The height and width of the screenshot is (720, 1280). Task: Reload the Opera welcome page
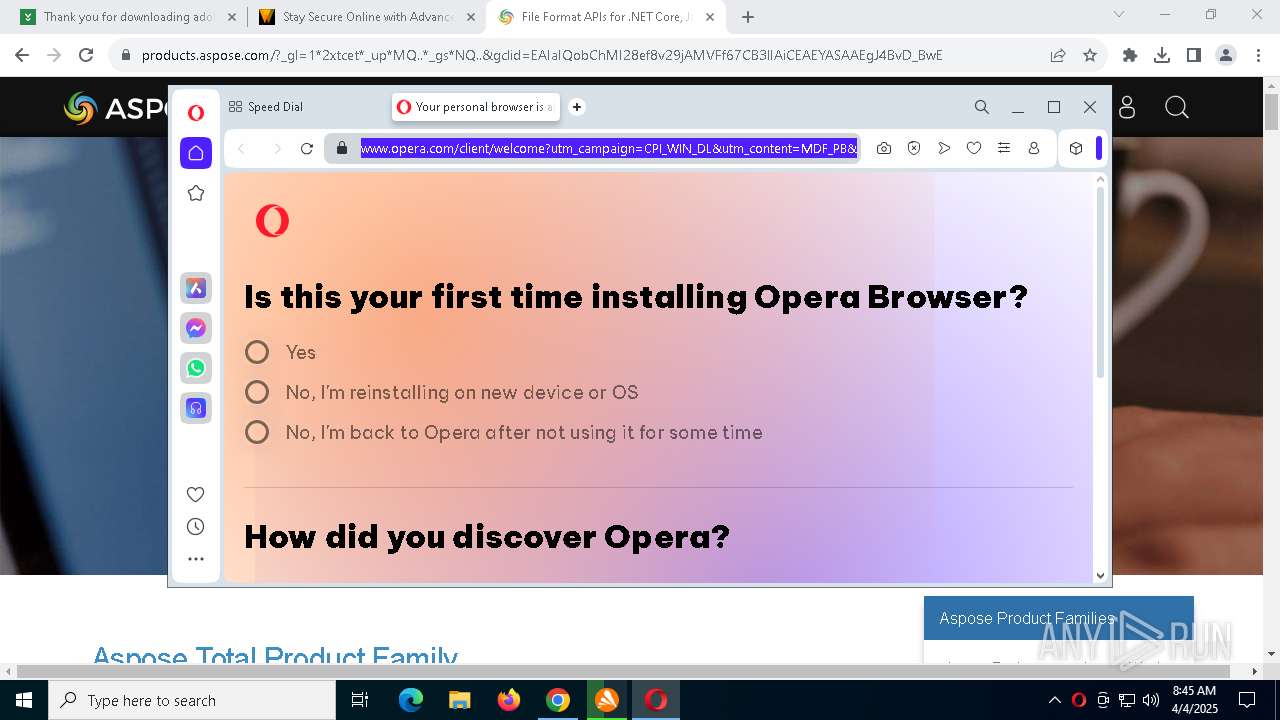pyautogui.click(x=307, y=148)
